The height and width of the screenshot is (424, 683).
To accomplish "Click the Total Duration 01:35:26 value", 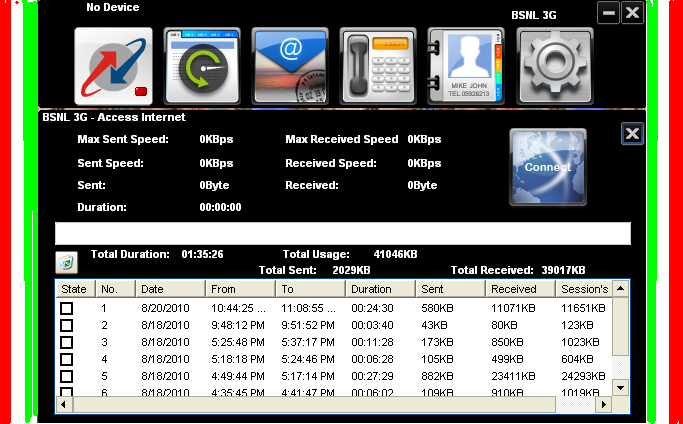I will [x=203, y=254].
